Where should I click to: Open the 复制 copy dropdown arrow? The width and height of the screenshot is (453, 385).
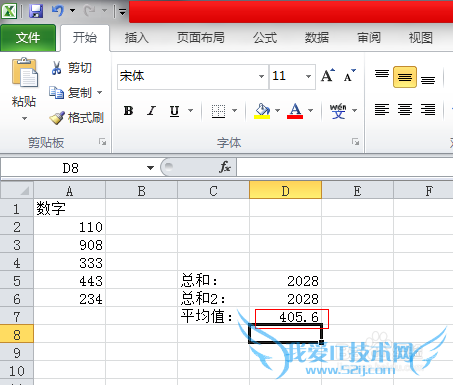pos(99,92)
